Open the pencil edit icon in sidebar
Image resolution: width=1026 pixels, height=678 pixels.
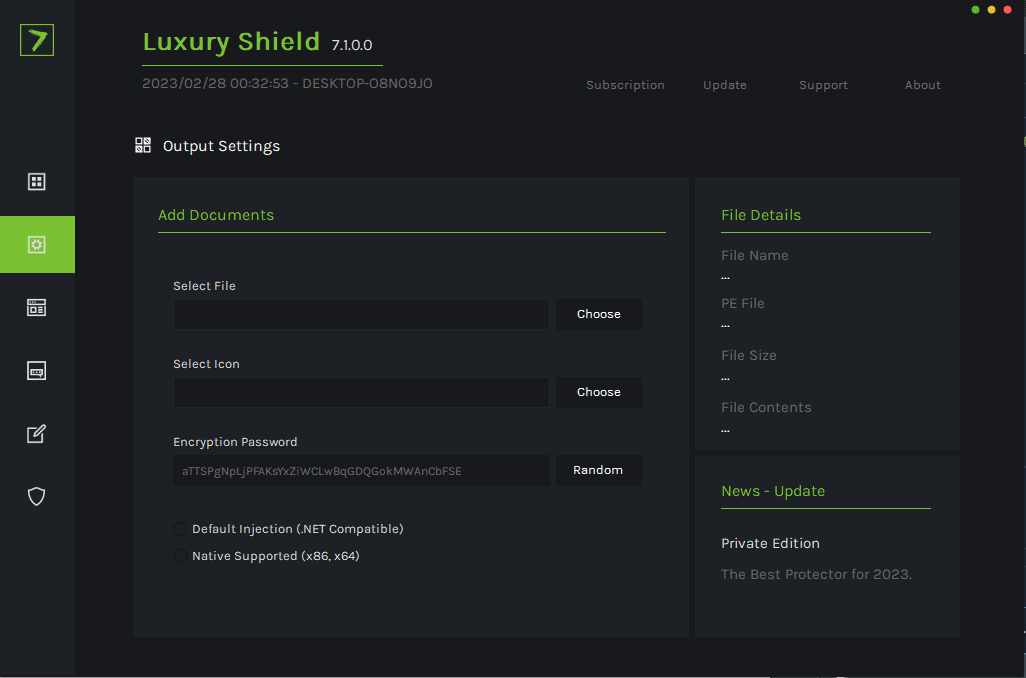[37, 434]
